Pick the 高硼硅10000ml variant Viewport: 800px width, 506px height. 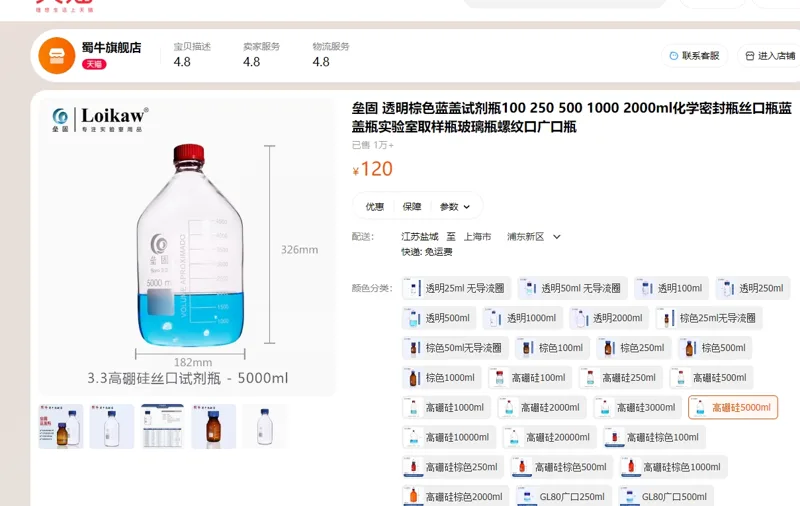coord(448,438)
